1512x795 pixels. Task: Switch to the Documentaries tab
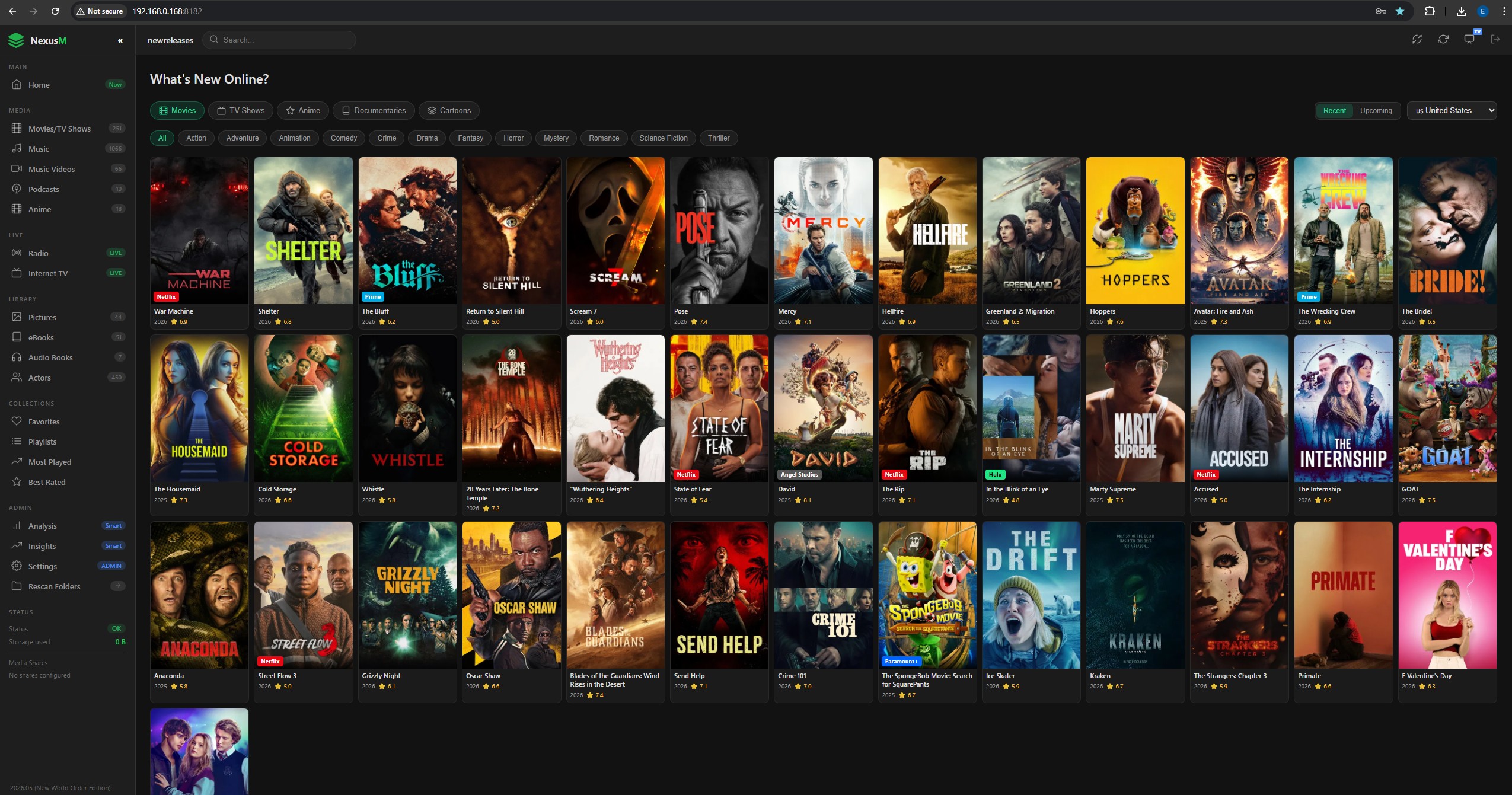(x=374, y=111)
